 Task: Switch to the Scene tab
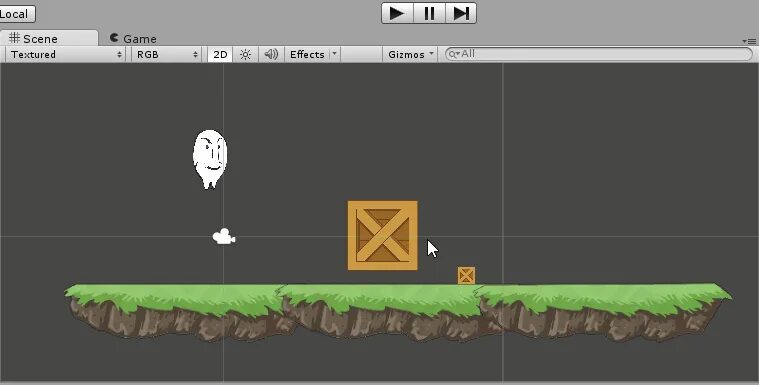(x=48, y=38)
